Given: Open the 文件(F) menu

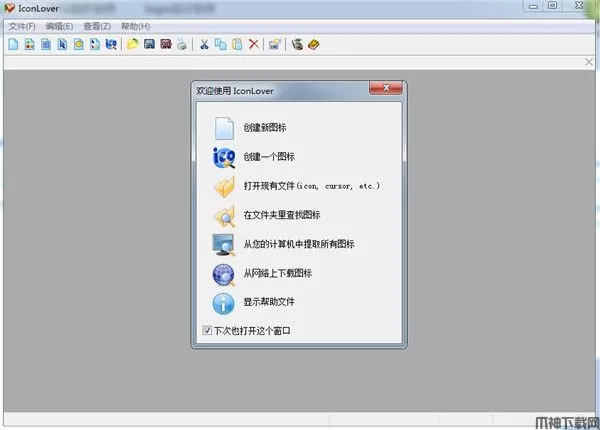Looking at the screenshot, I should (x=22, y=25).
